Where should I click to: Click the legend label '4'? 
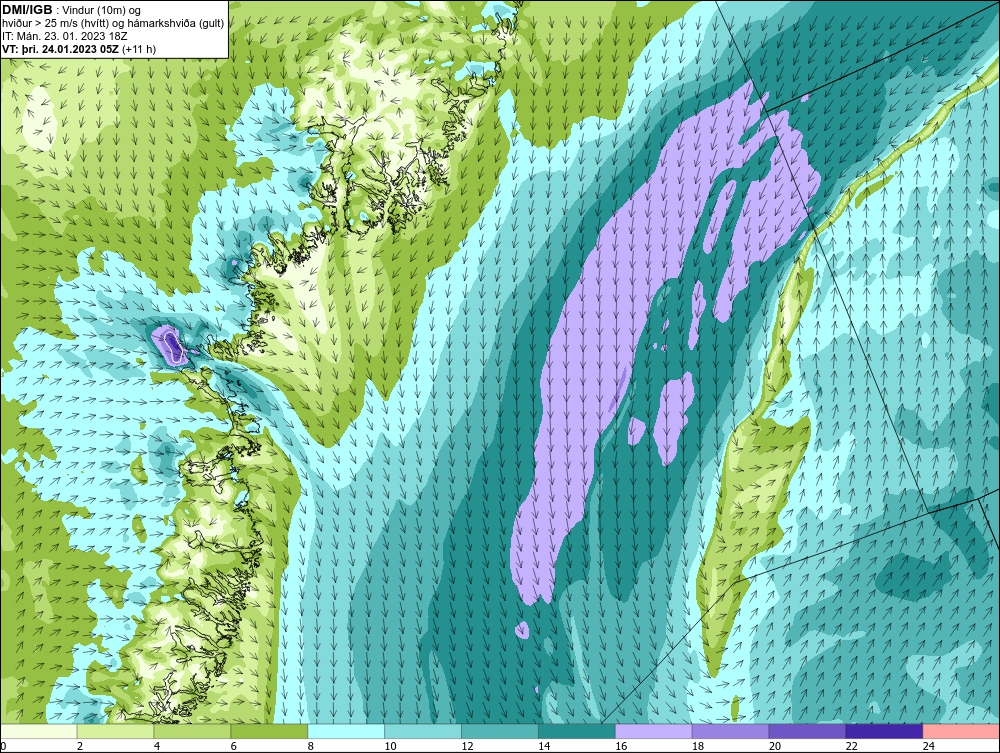tap(157, 746)
